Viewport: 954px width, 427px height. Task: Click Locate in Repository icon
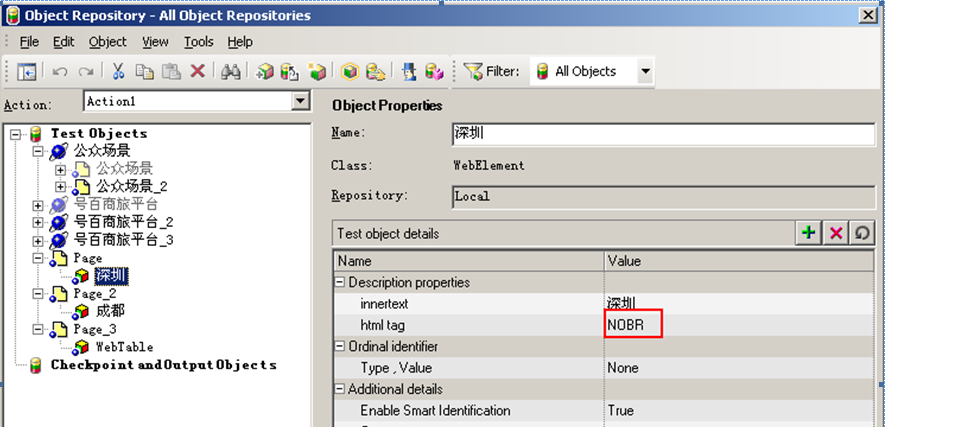pyautogui.click(x=375, y=72)
